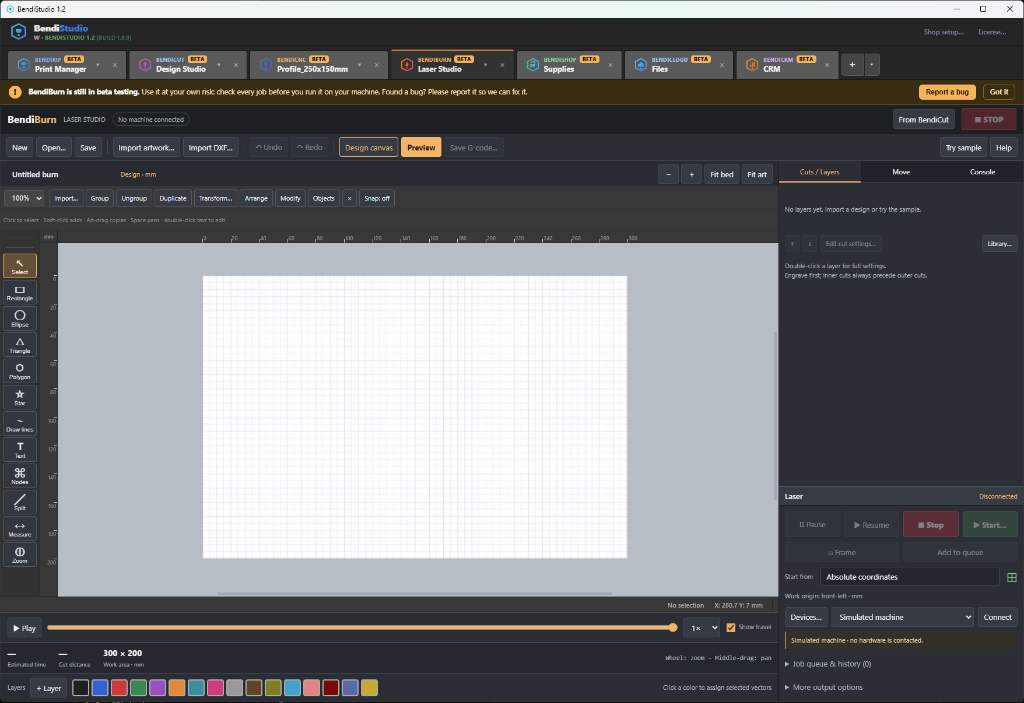Expand More output options section
This screenshot has width=1024, height=703.
pyautogui.click(x=824, y=687)
